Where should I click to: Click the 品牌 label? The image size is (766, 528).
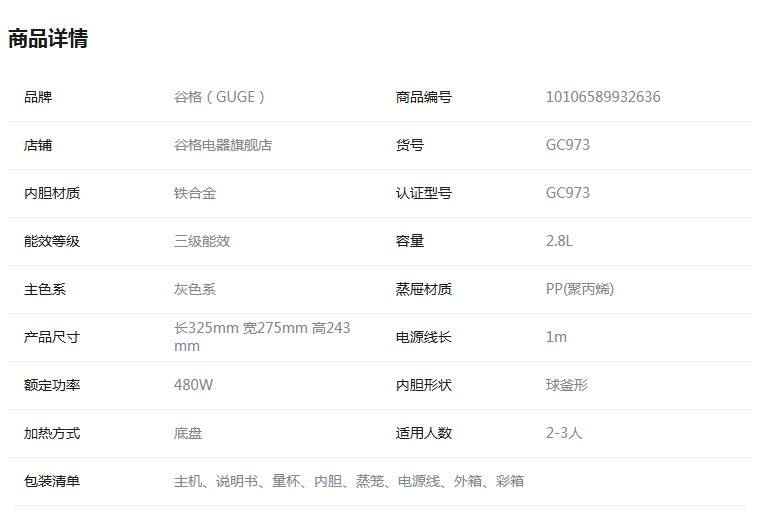[38, 97]
